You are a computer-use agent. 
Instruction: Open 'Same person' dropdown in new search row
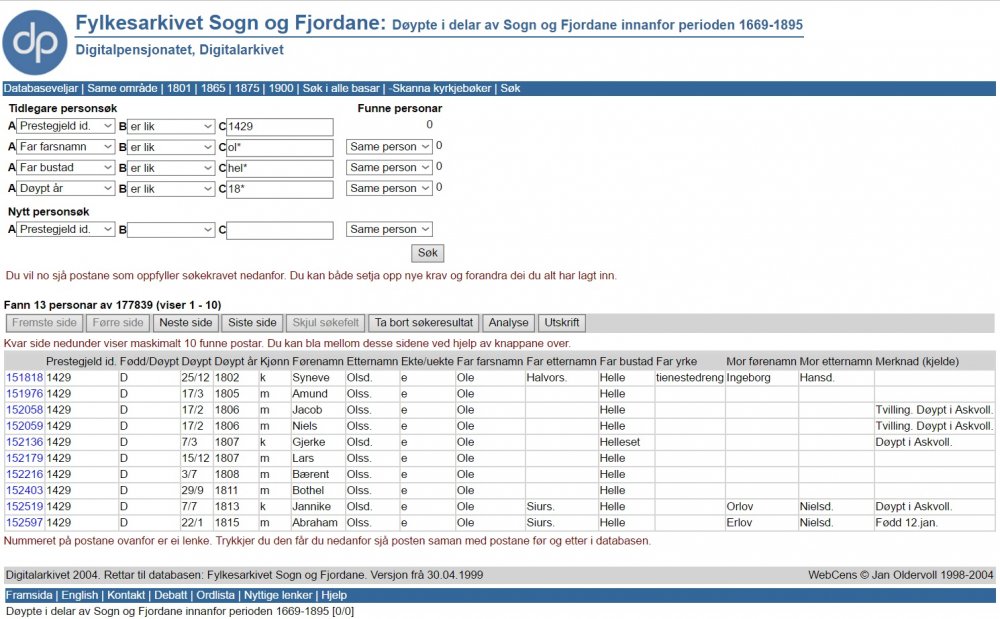point(389,230)
